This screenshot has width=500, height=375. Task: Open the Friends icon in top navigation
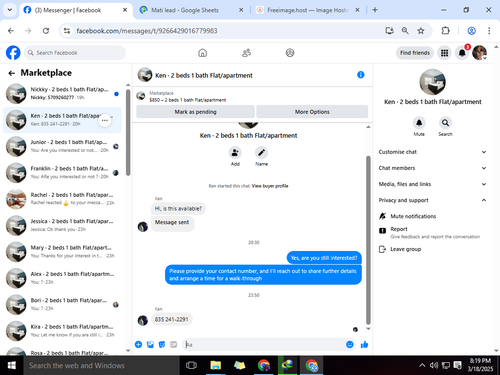(246, 53)
